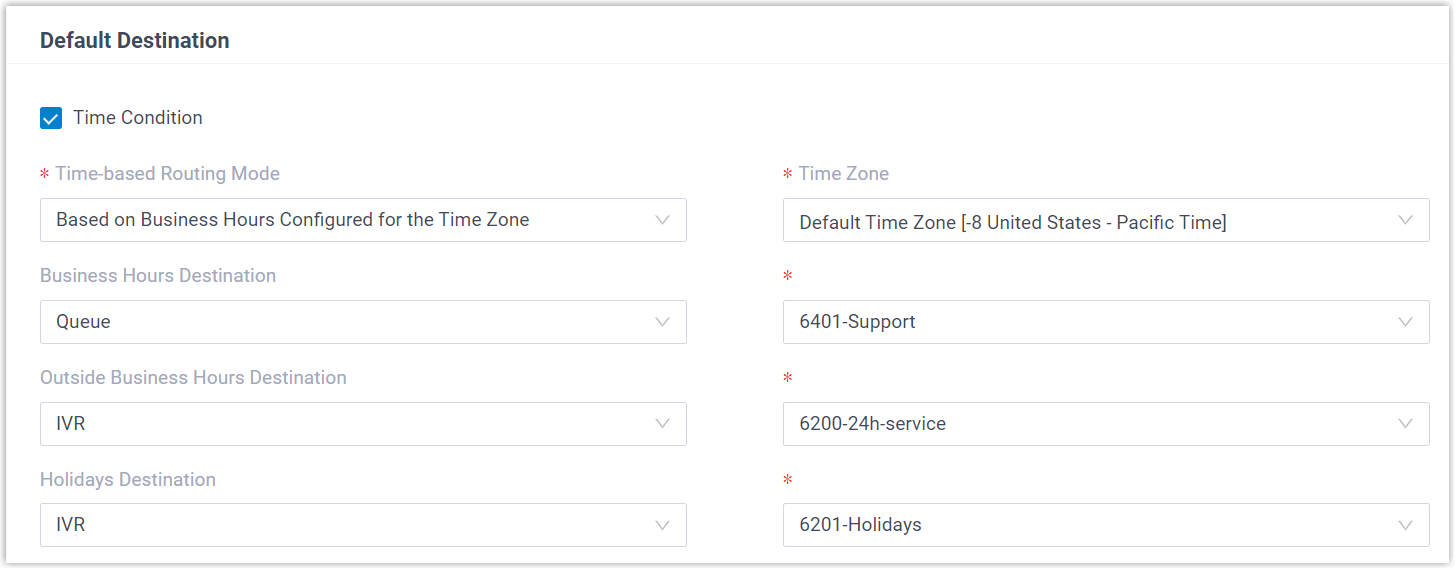Screen dimensions: 1455x569
Task: Uncheck the Time Condition checkbox
Action: [51, 118]
